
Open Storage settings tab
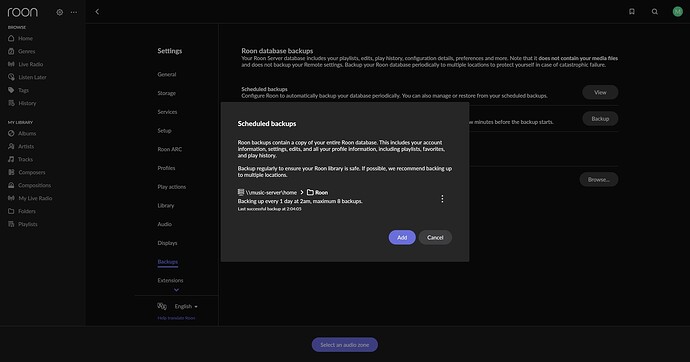tap(167, 93)
